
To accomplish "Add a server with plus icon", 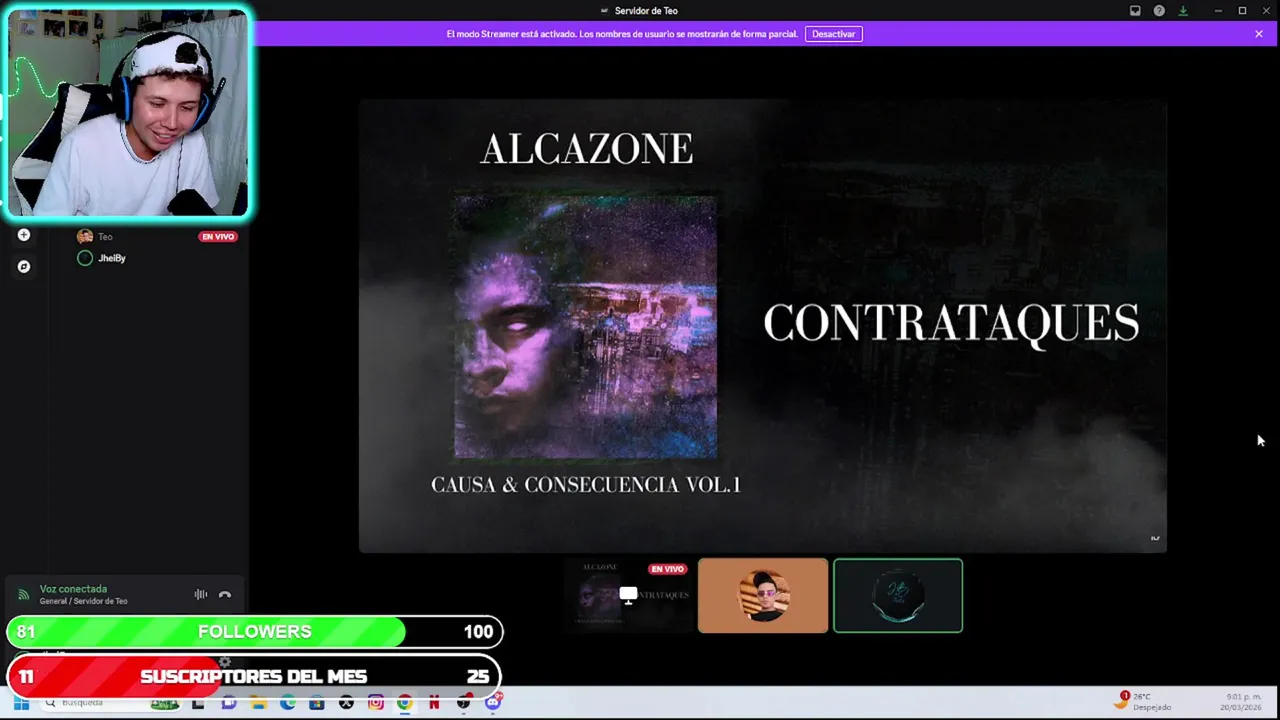I will click(x=24, y=235).
